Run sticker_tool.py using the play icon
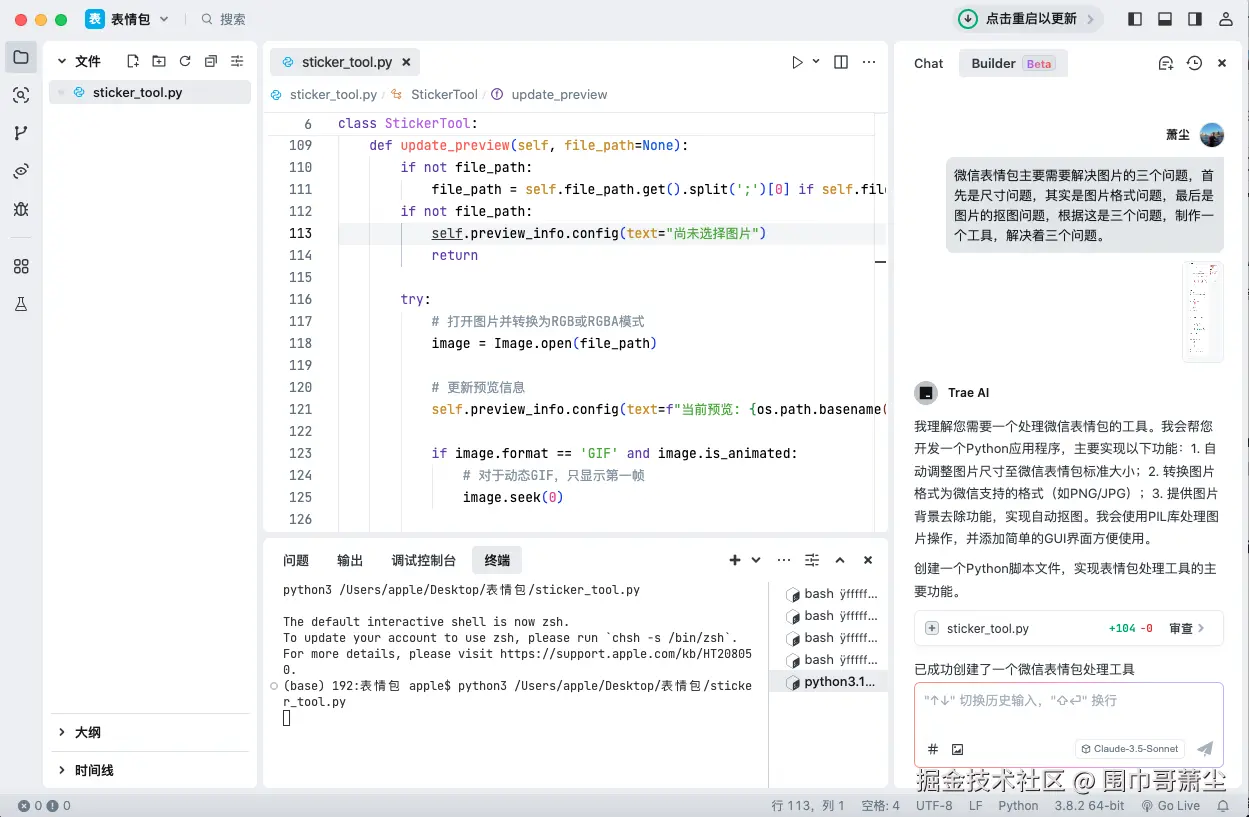 (x=796, y=61)
